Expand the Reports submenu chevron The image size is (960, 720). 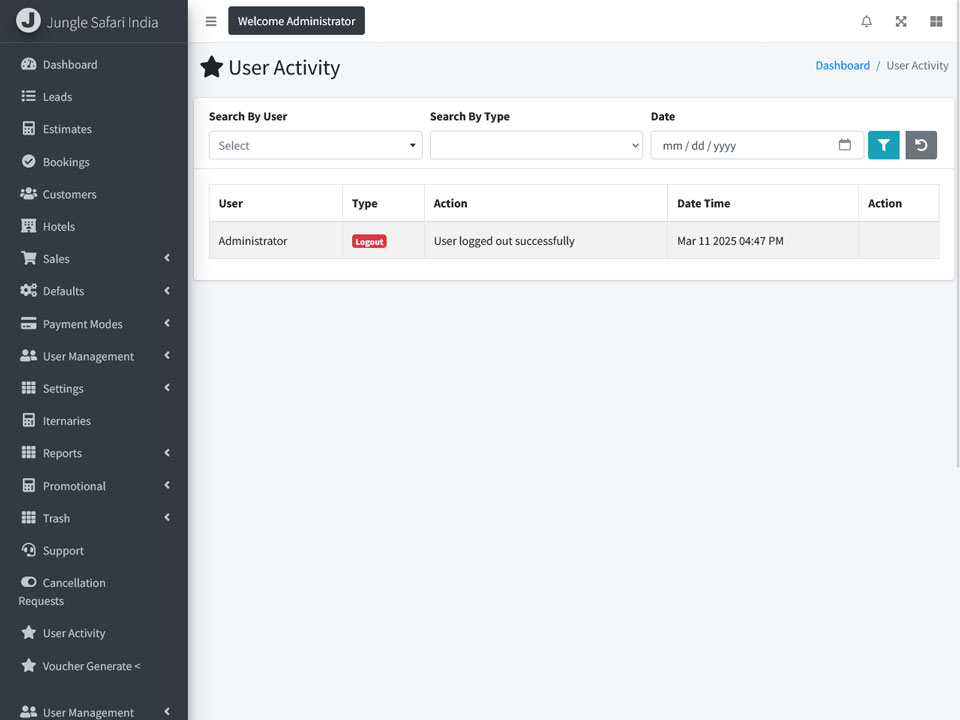pos(167,452)
